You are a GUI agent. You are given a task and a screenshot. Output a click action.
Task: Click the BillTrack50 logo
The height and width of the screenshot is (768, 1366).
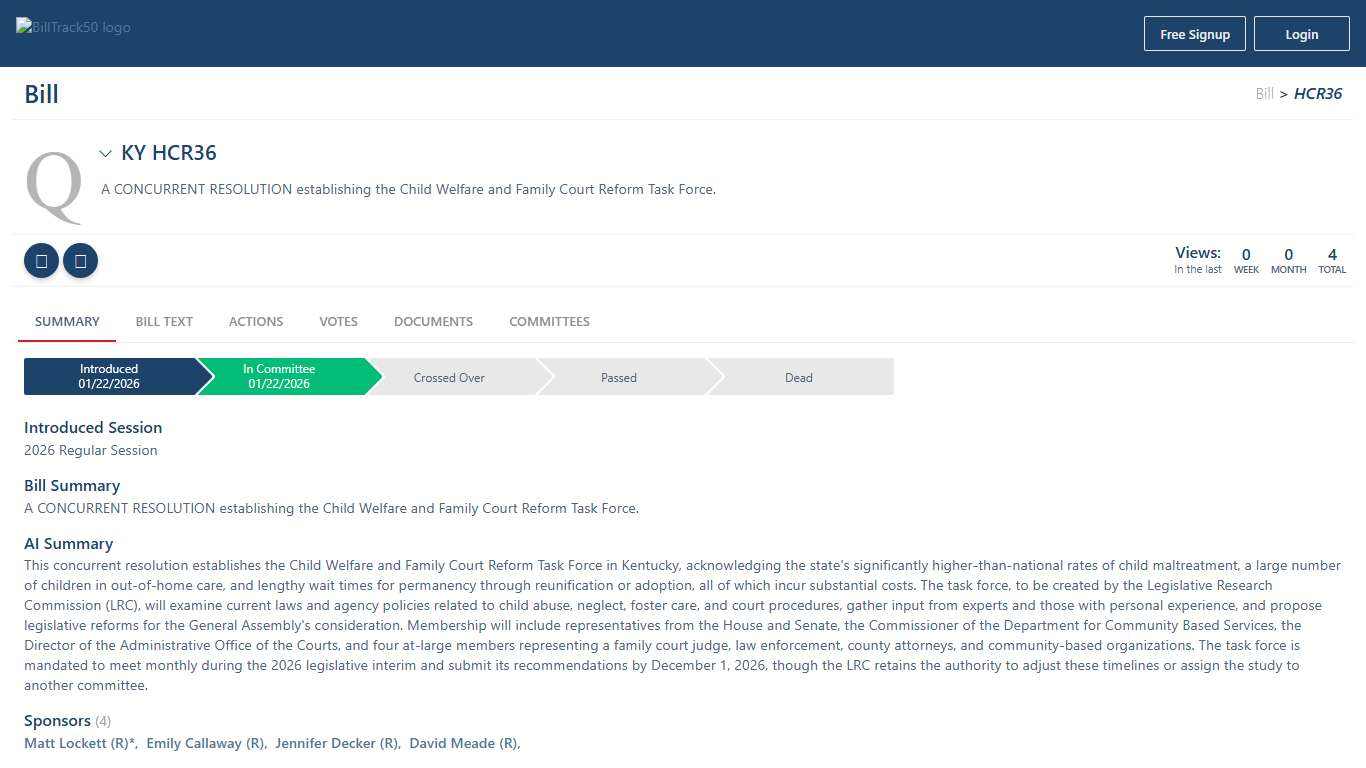[73, 27]
